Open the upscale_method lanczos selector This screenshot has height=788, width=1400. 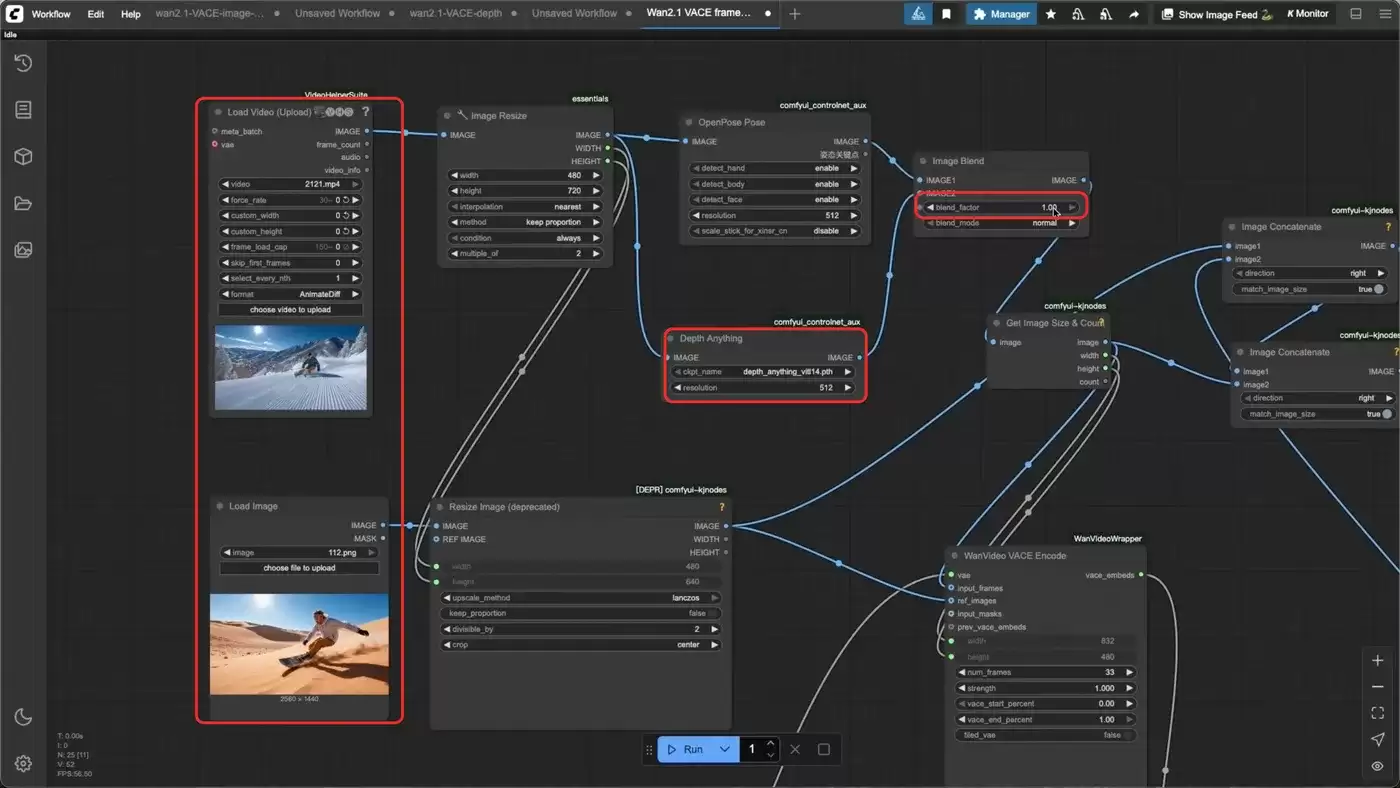[x=580, y=598]
